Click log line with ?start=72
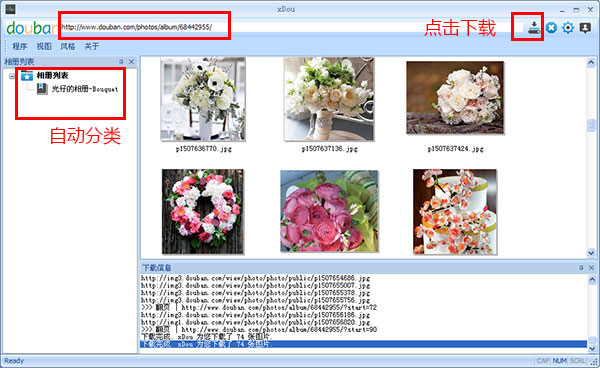This screenshot has height=368, width=600. pos(259,308)
